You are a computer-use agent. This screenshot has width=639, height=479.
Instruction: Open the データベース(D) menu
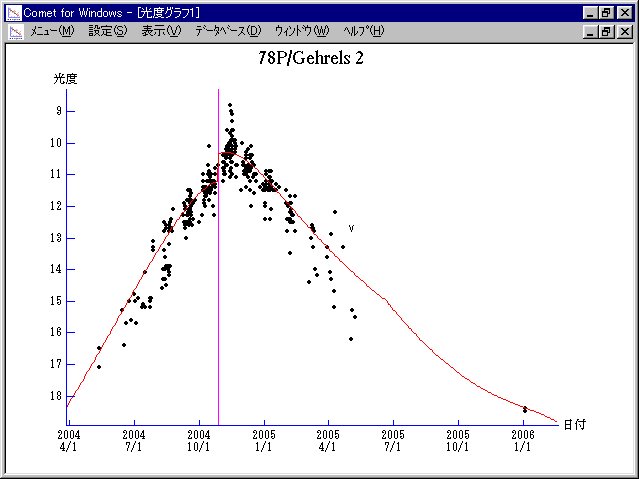tap(228, 31)
